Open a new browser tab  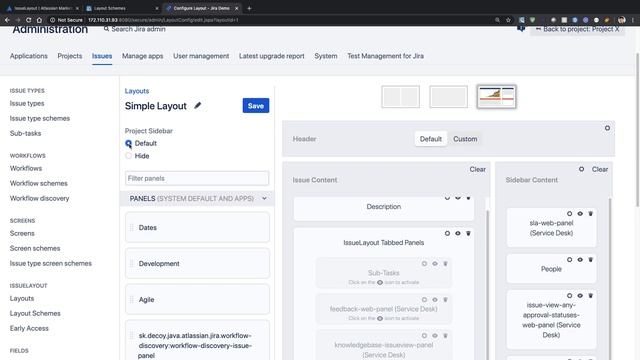coord(249,8)
